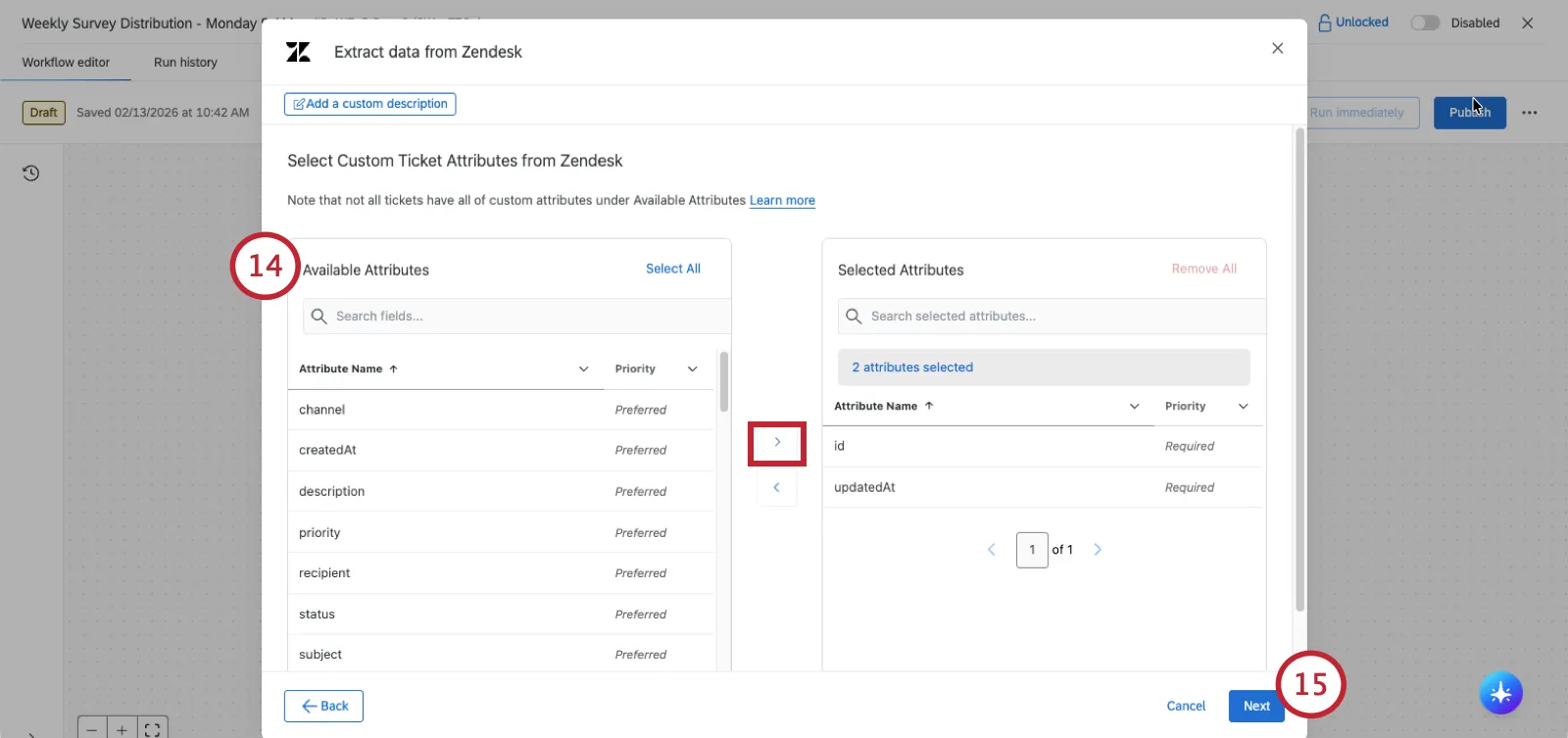Viewport: 1568px width, 738px height.
Task: Click the 2 attributes selected banner
Action: [x=1044, y=368]
